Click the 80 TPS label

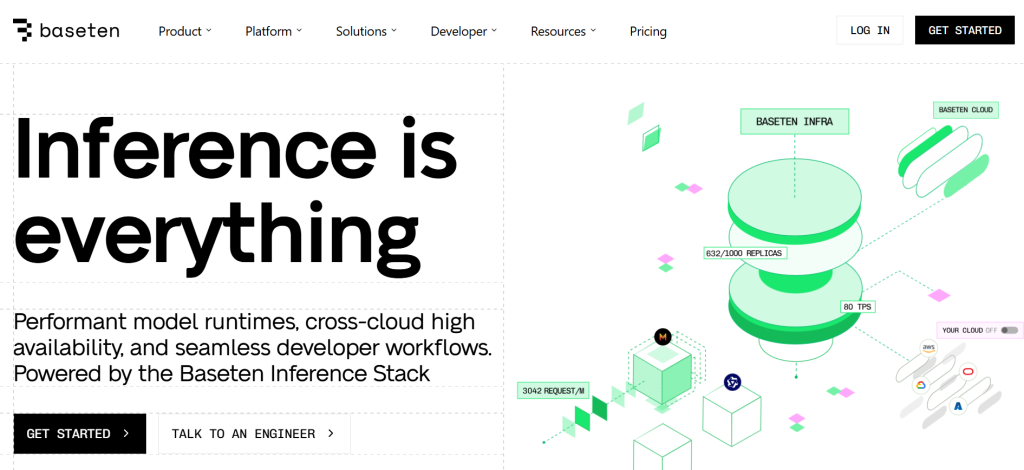pos(857,307)
